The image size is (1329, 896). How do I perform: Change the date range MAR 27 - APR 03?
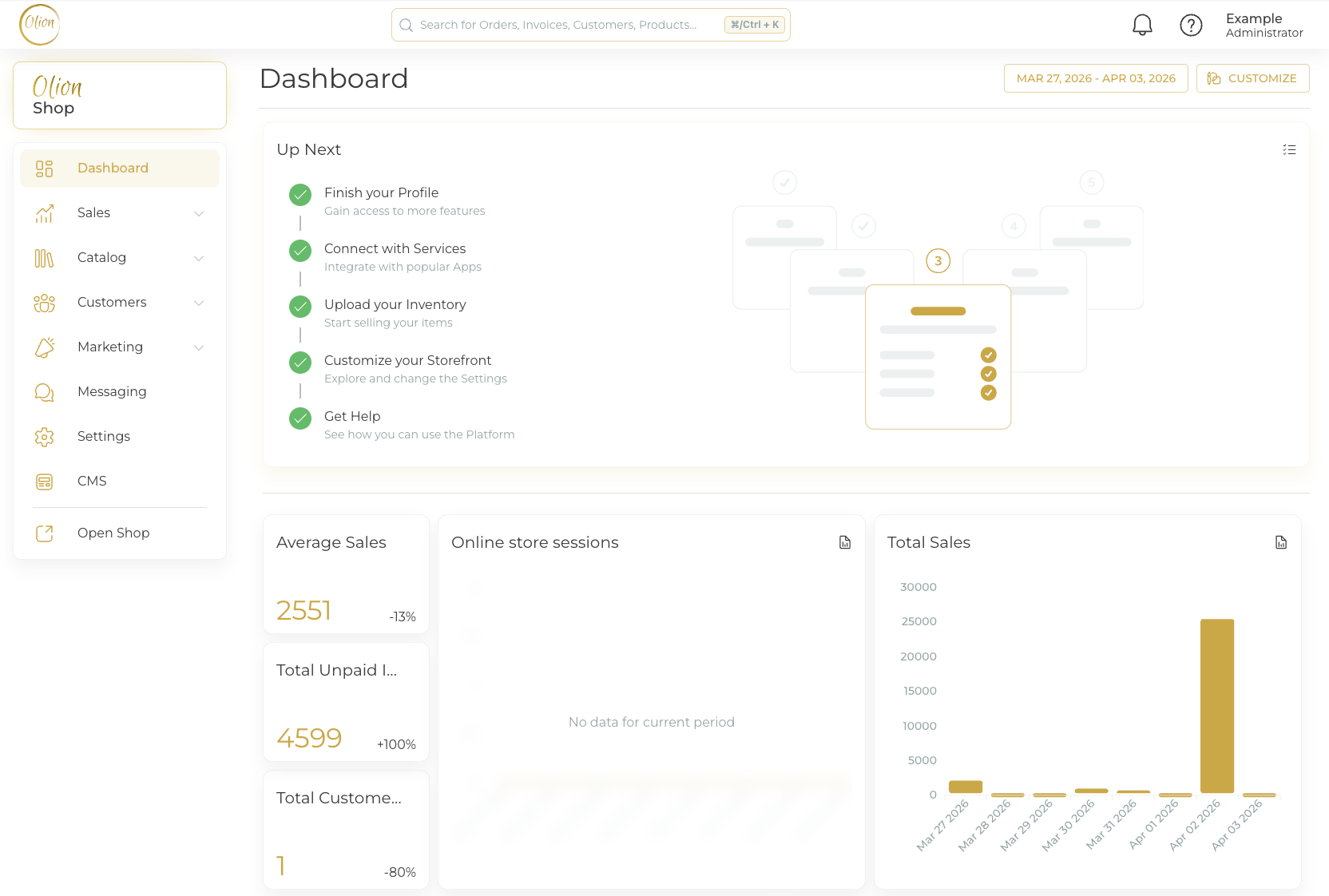1096,78
